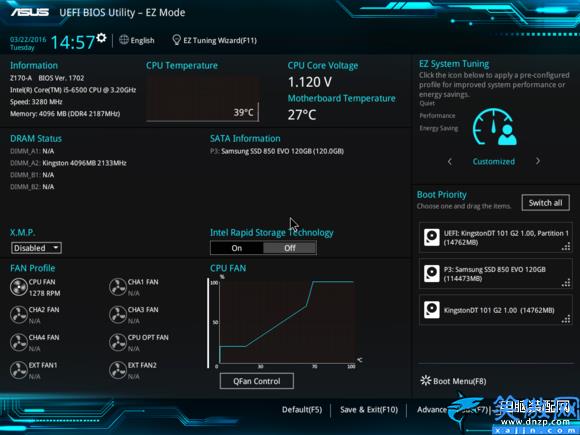Select the Quiet tuning profile

click(427, 104)
